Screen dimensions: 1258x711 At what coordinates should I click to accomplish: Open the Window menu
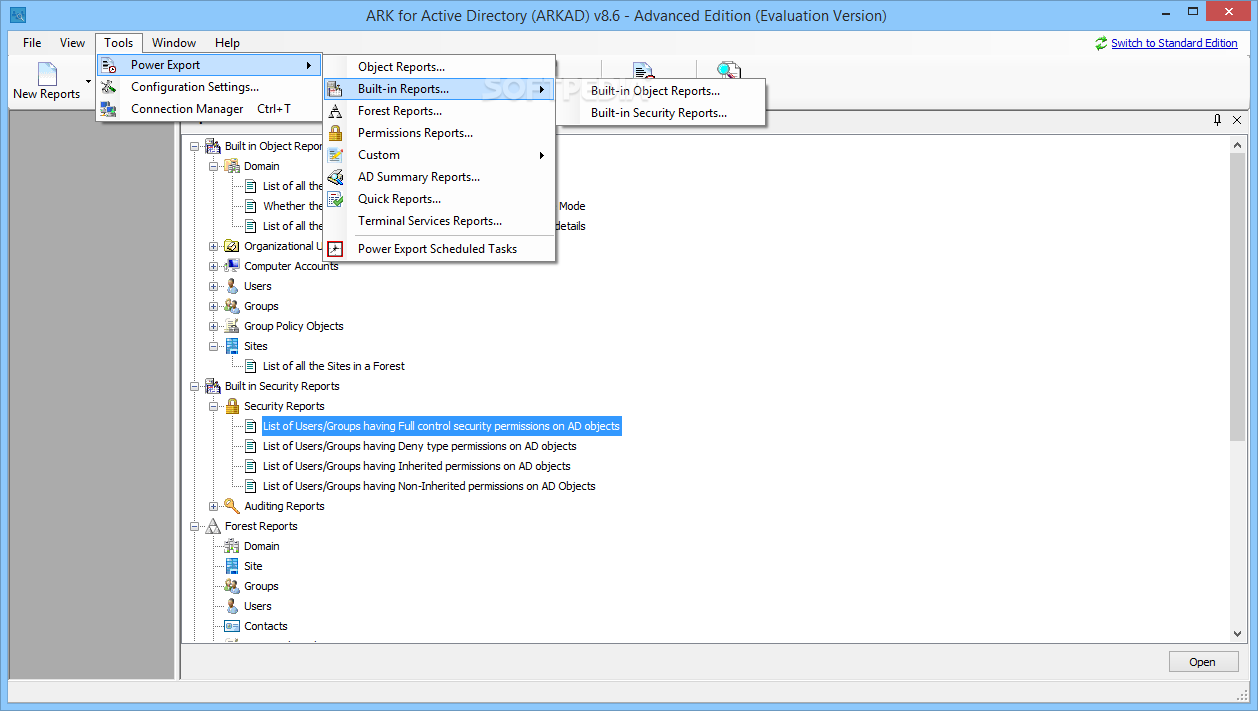[x=174, y=43]
